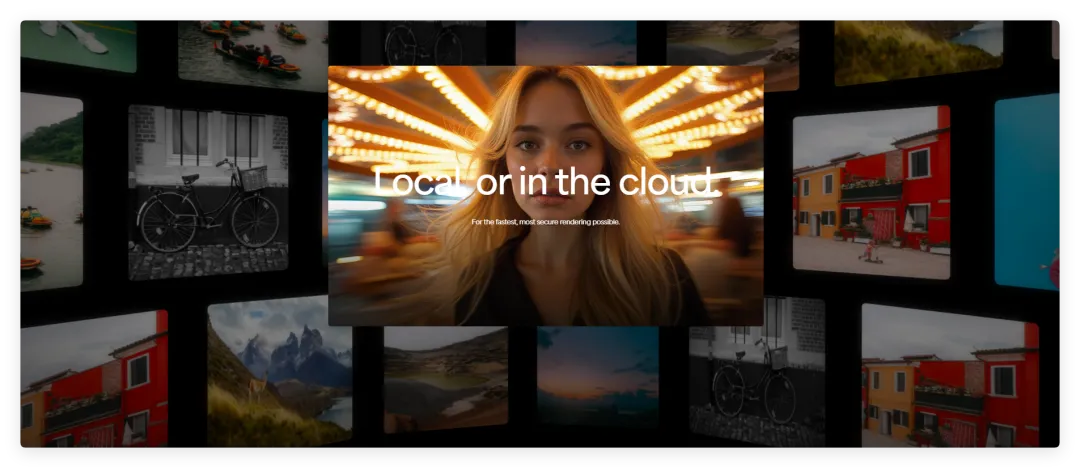
Task: Open the crater lake thumbnail in bottom row
Action: pyautogui.click(x=446, y=379)
